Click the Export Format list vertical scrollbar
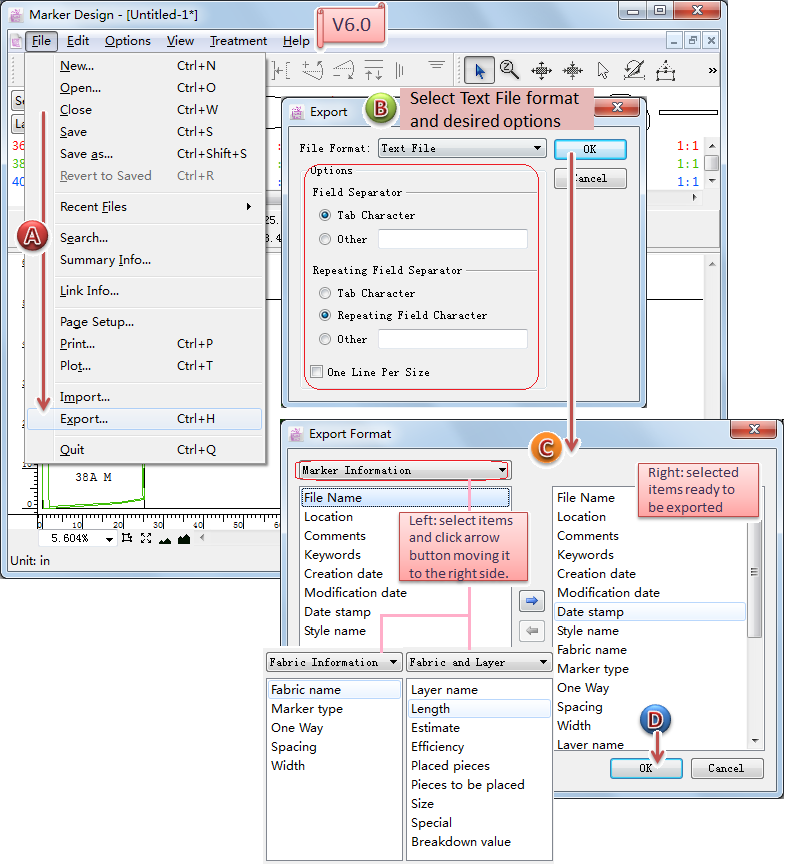The image size is (789, 864). click(x=755, y=580)
